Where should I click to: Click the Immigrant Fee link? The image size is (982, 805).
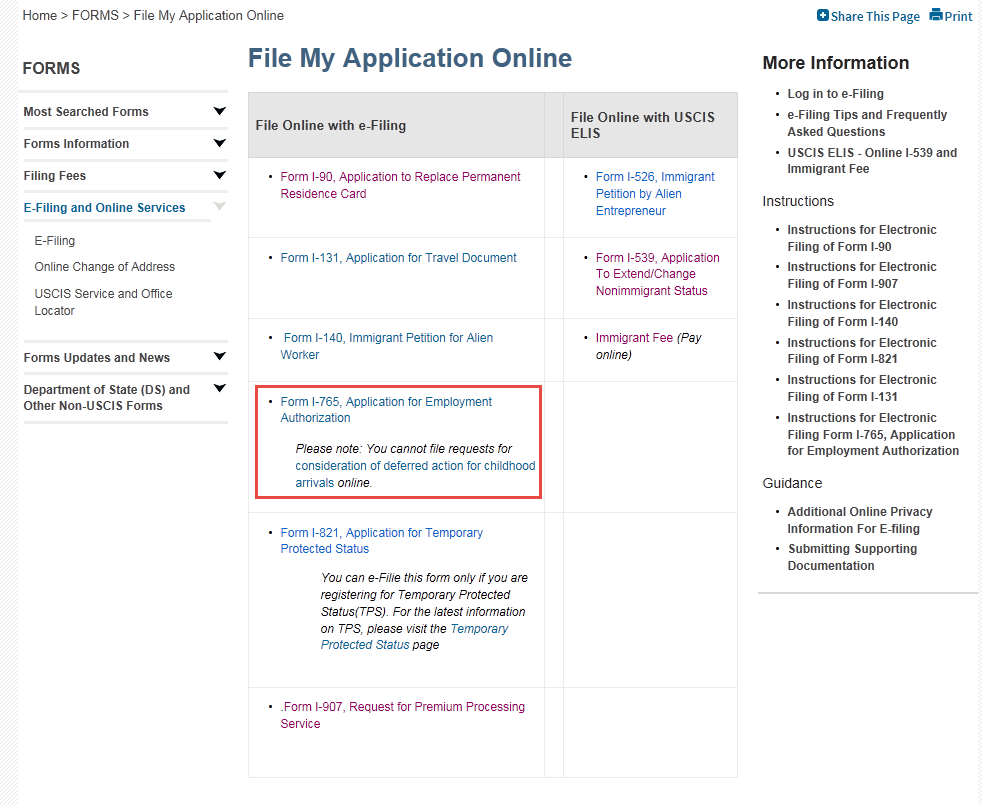(634, 338)
